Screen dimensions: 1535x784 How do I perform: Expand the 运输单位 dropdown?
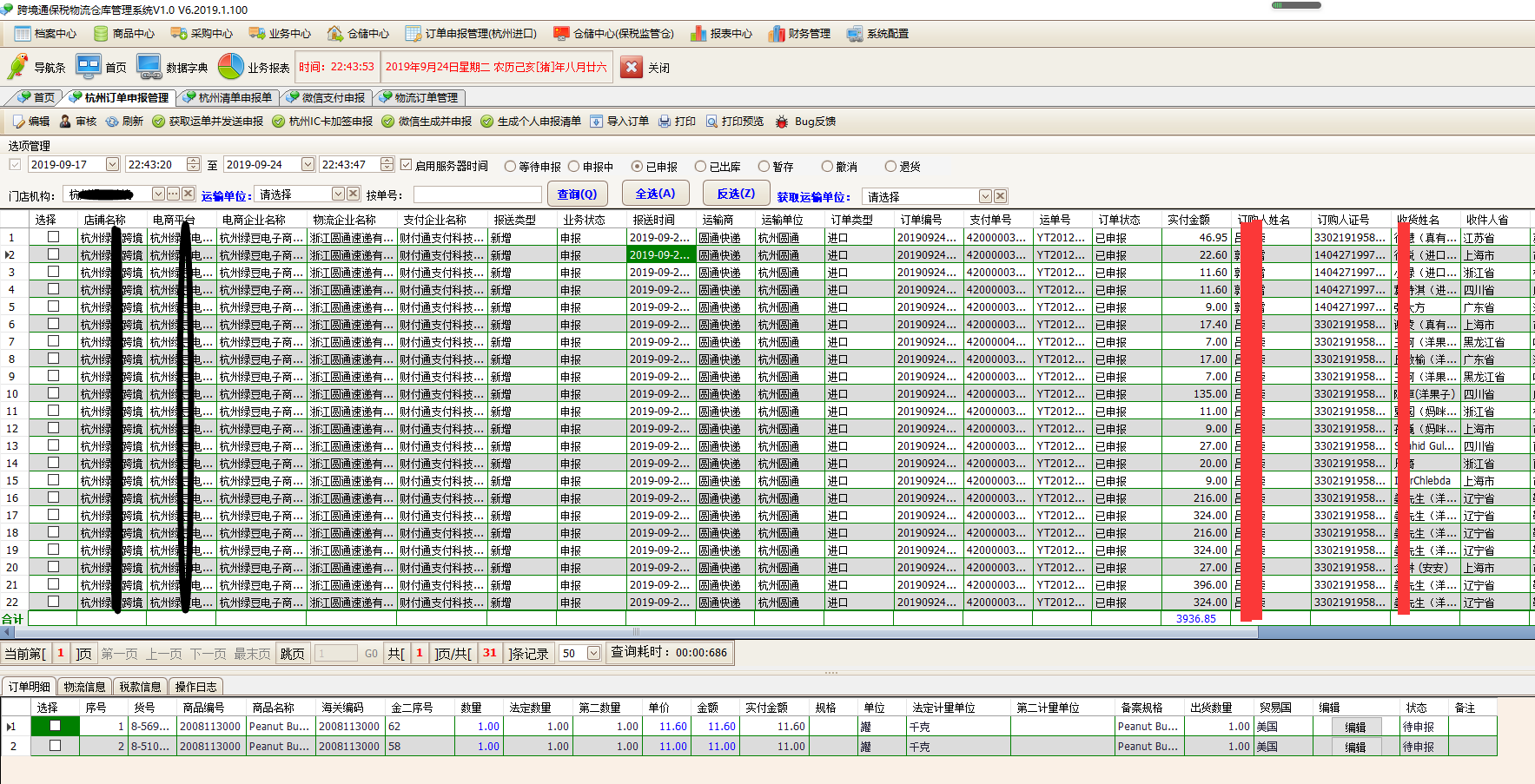pos(339,194)
